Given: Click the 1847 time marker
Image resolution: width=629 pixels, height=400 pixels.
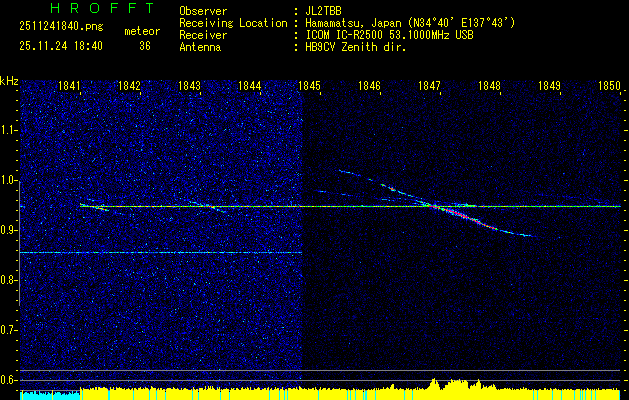Looking at the screenshot, I should (x=429, y=86).
